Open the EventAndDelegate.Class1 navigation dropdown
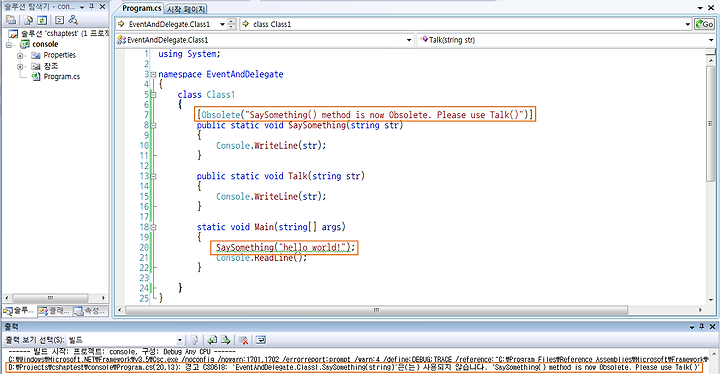 (x=222, y=24)
